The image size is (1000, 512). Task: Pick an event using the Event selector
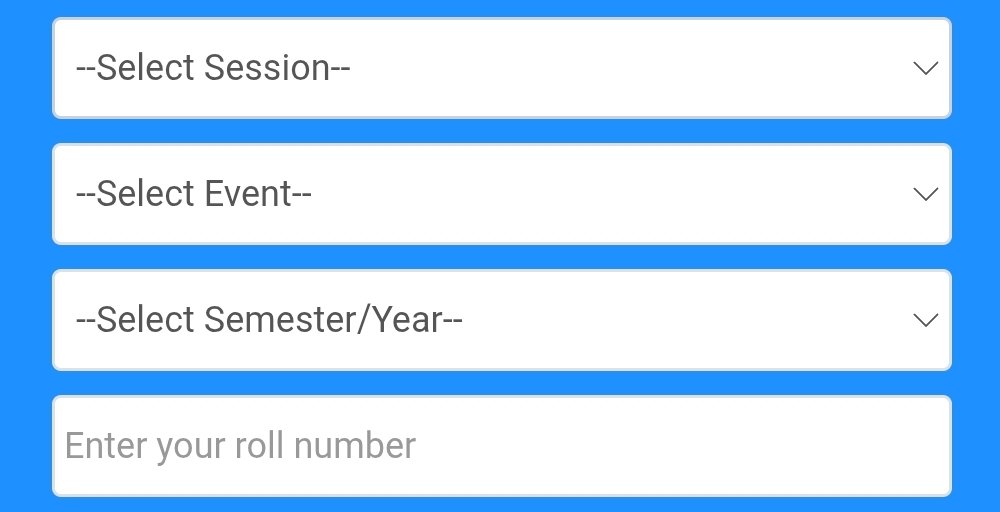tap(501, 194)
